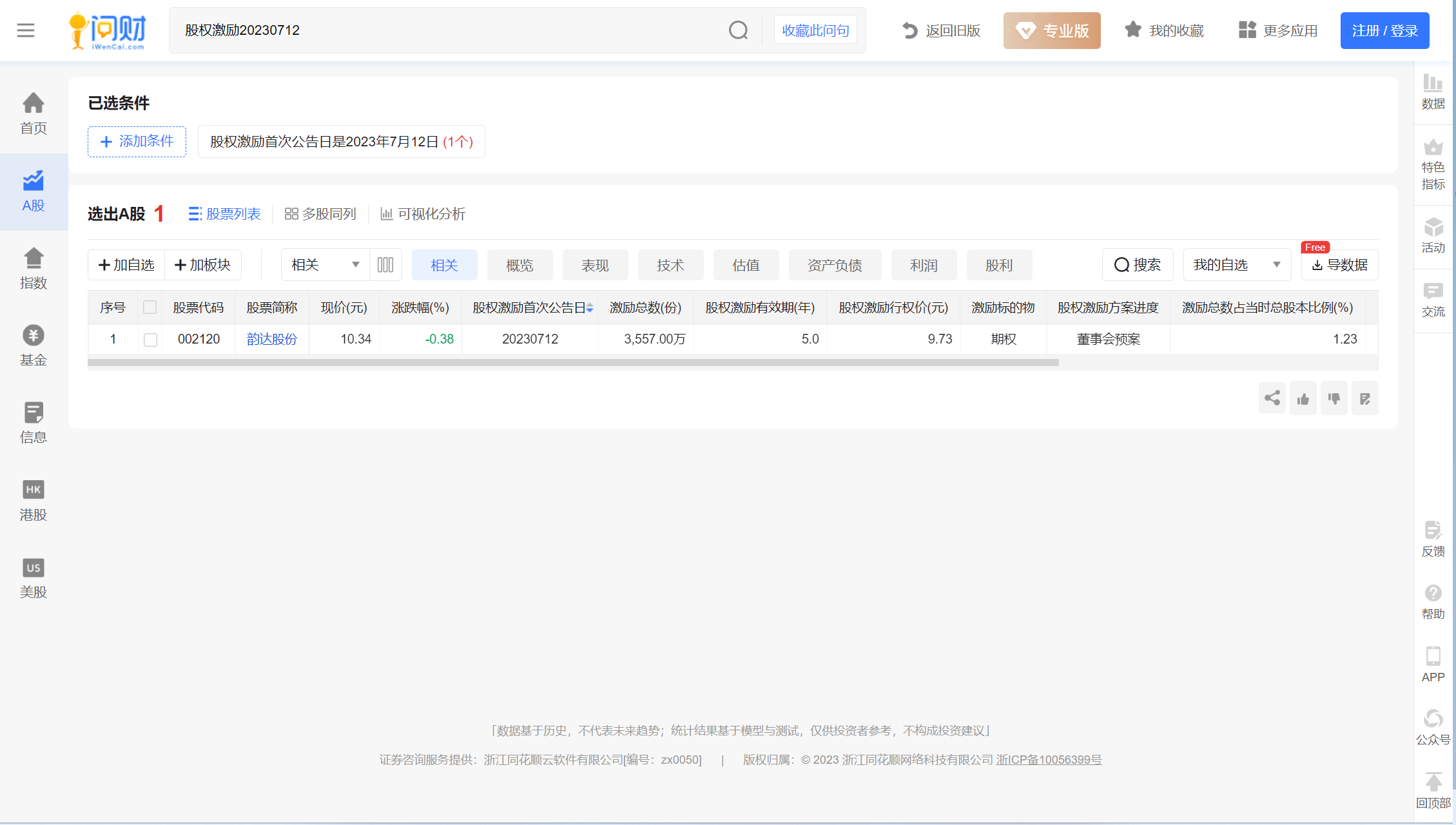Click the 加自选 button

(126, 265)
